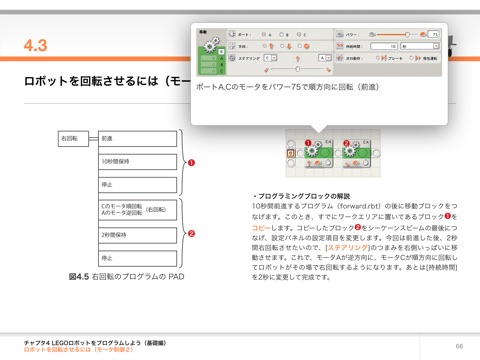Image resolution: width=480 pixels, height=360 pixels.
Task: Choose the stop direction radio button
Action: [x=300, y=46]
